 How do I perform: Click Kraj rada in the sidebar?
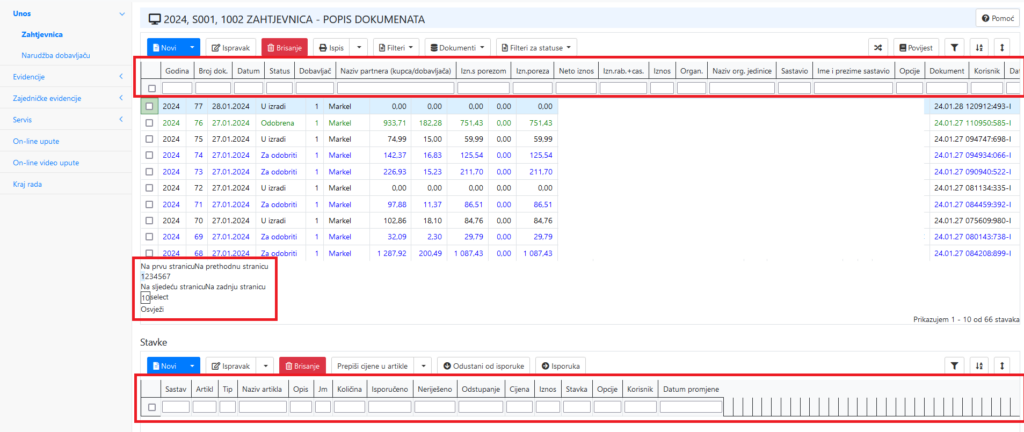[x=27, y=185]
